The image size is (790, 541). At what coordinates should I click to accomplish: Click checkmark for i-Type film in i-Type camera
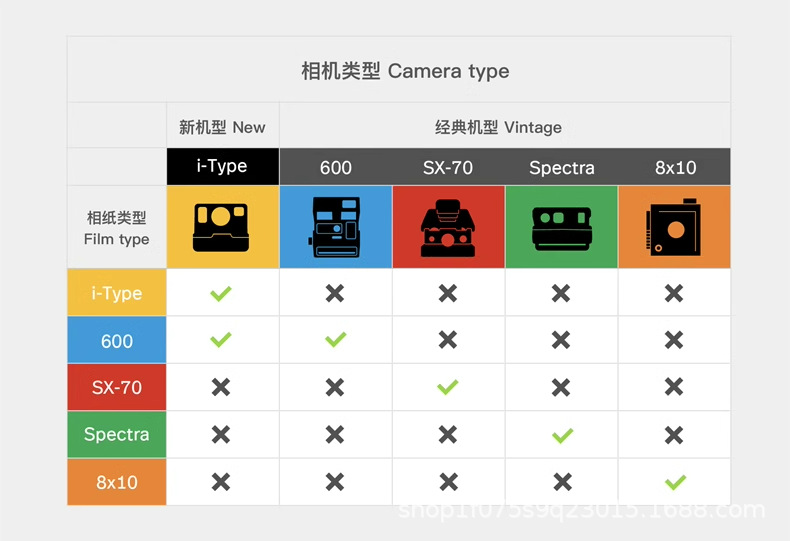(x=221, y=293)
